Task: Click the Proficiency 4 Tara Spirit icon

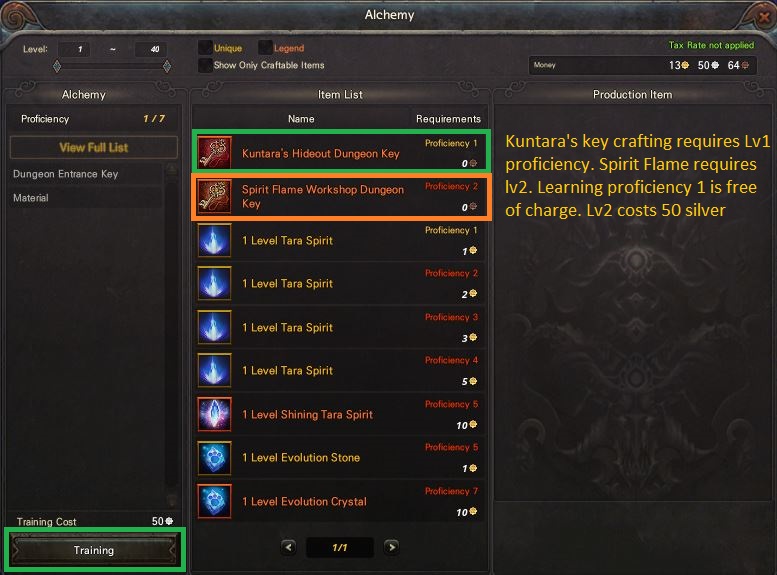Action: 214,370
